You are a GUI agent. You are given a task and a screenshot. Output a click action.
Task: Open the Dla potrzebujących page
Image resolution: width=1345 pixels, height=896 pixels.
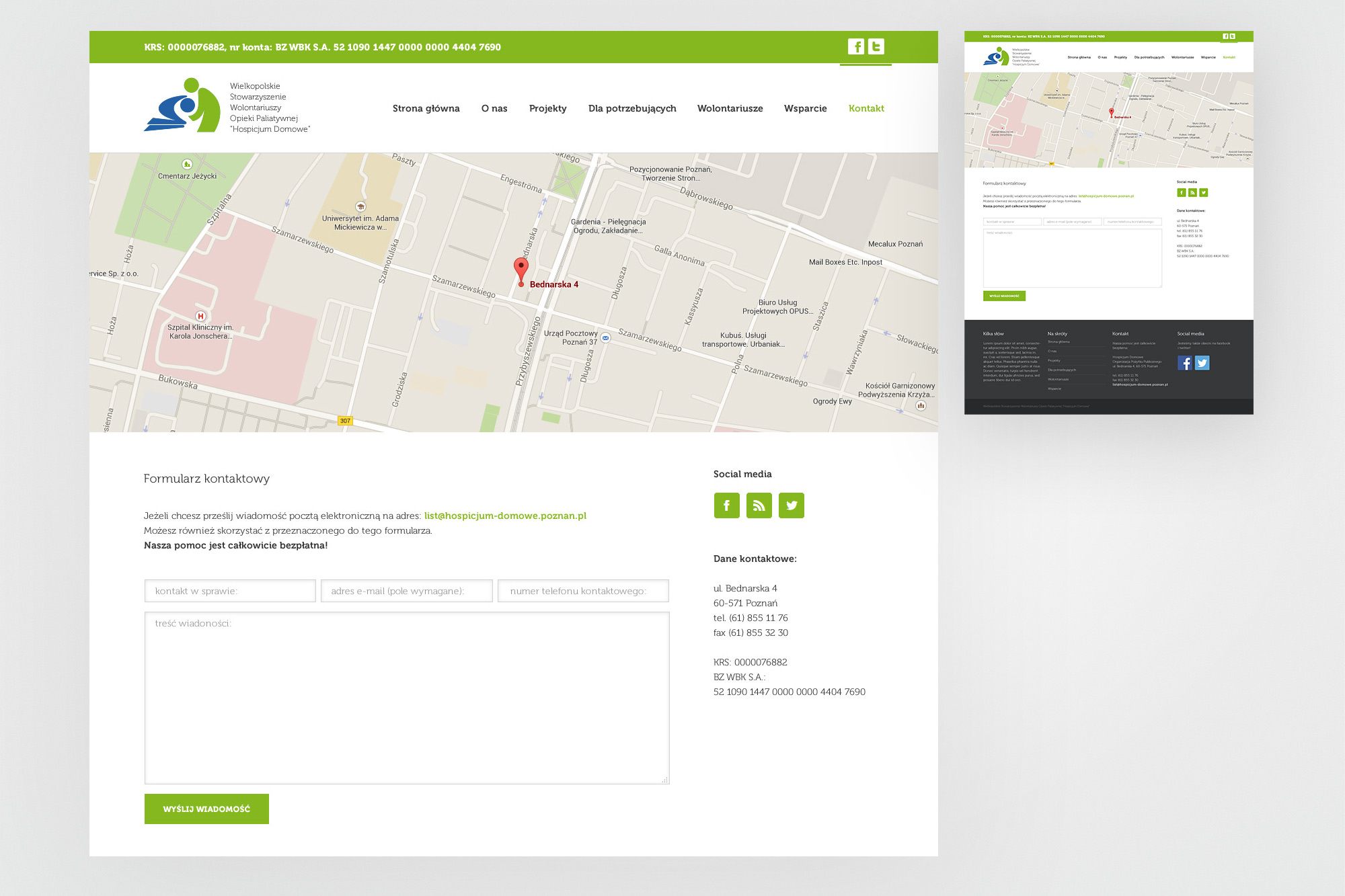click(632, 108)
